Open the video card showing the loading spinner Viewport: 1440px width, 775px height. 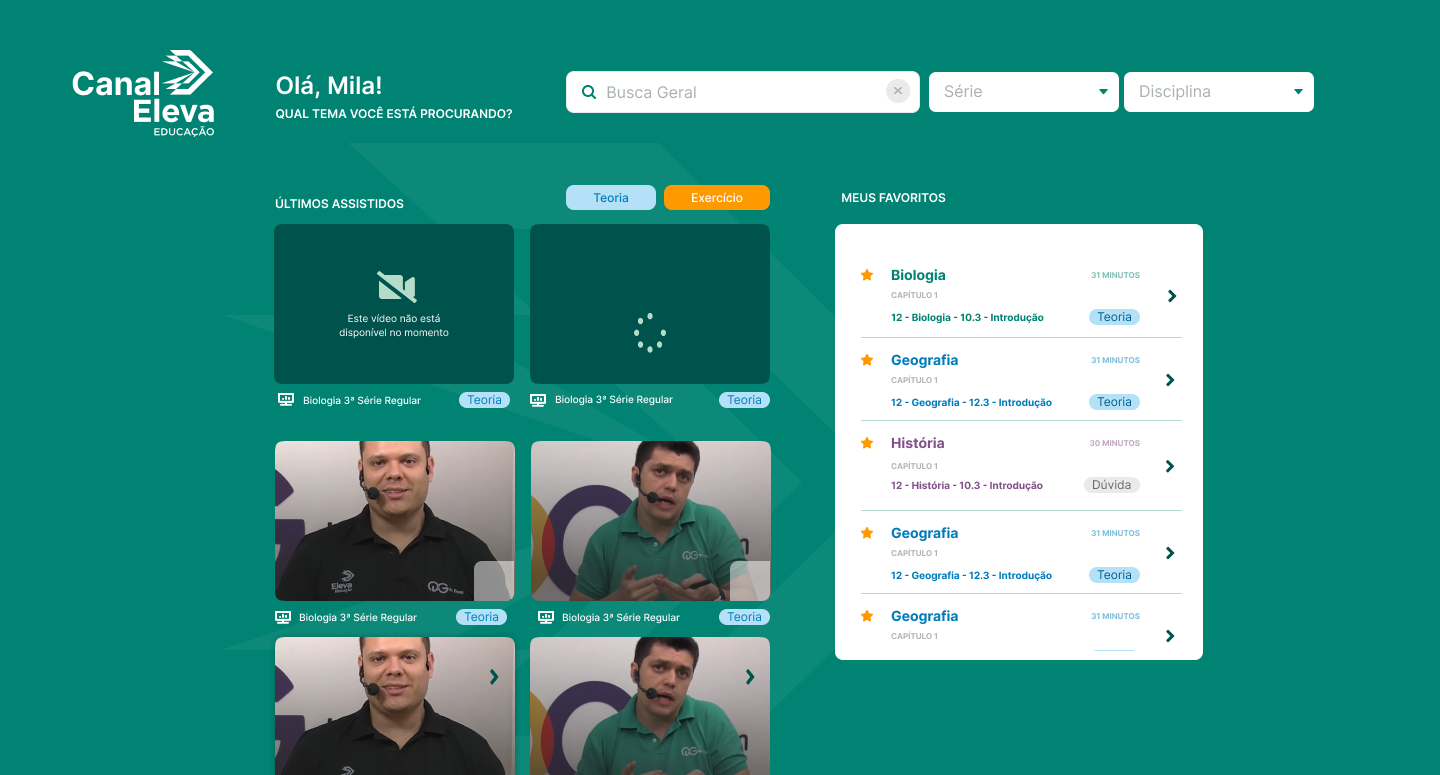point(650,304)
